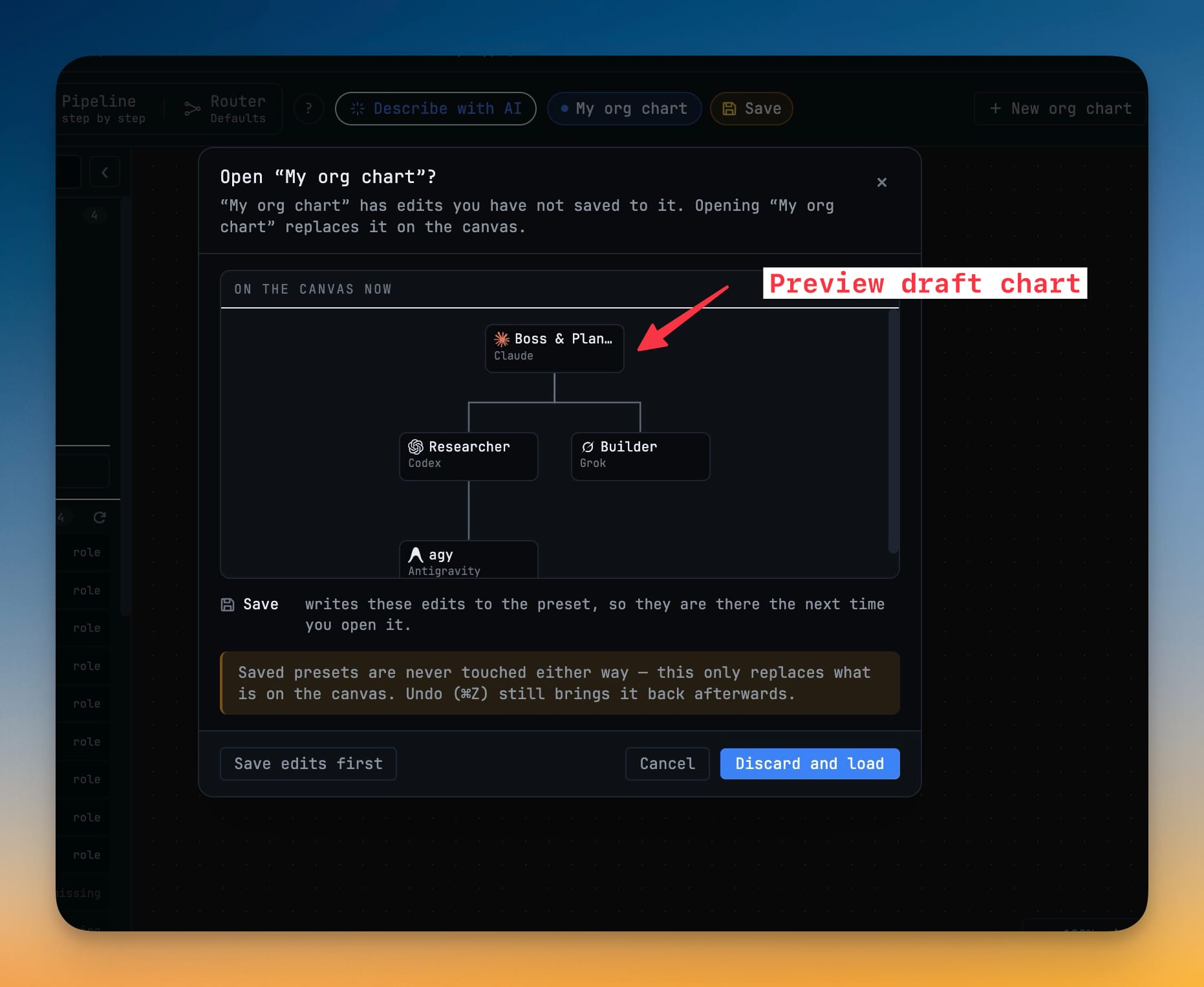Click the sparkle icon in Describe with AI
The height and width of the screenshot is (987, 1204).
[x=358, y=109]
